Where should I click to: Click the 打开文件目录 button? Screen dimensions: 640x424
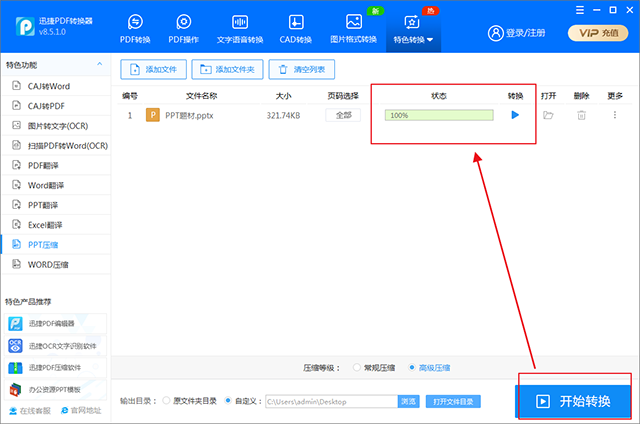453,402
